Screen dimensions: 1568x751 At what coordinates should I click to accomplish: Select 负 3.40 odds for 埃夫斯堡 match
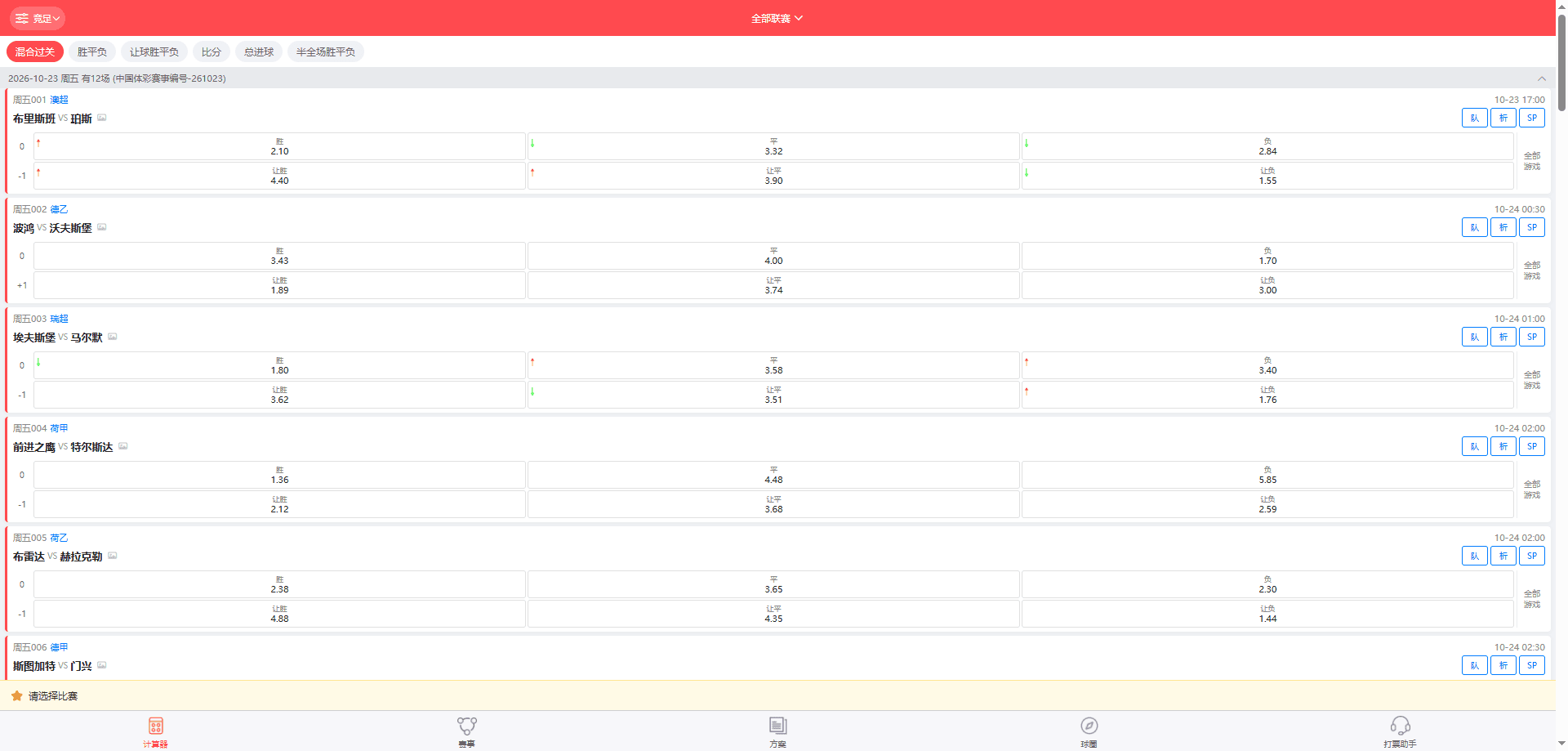pyautogui.click(x=1267, y=365)
